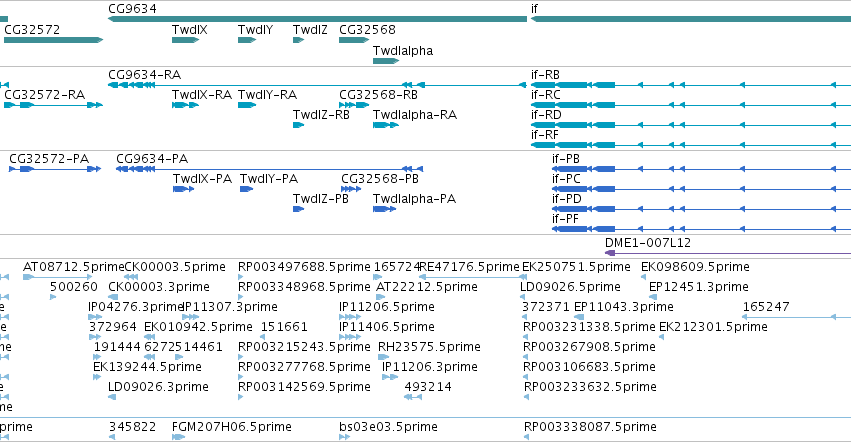
Task: Select the Twdlalpha gene label
Action: [403, 51]
